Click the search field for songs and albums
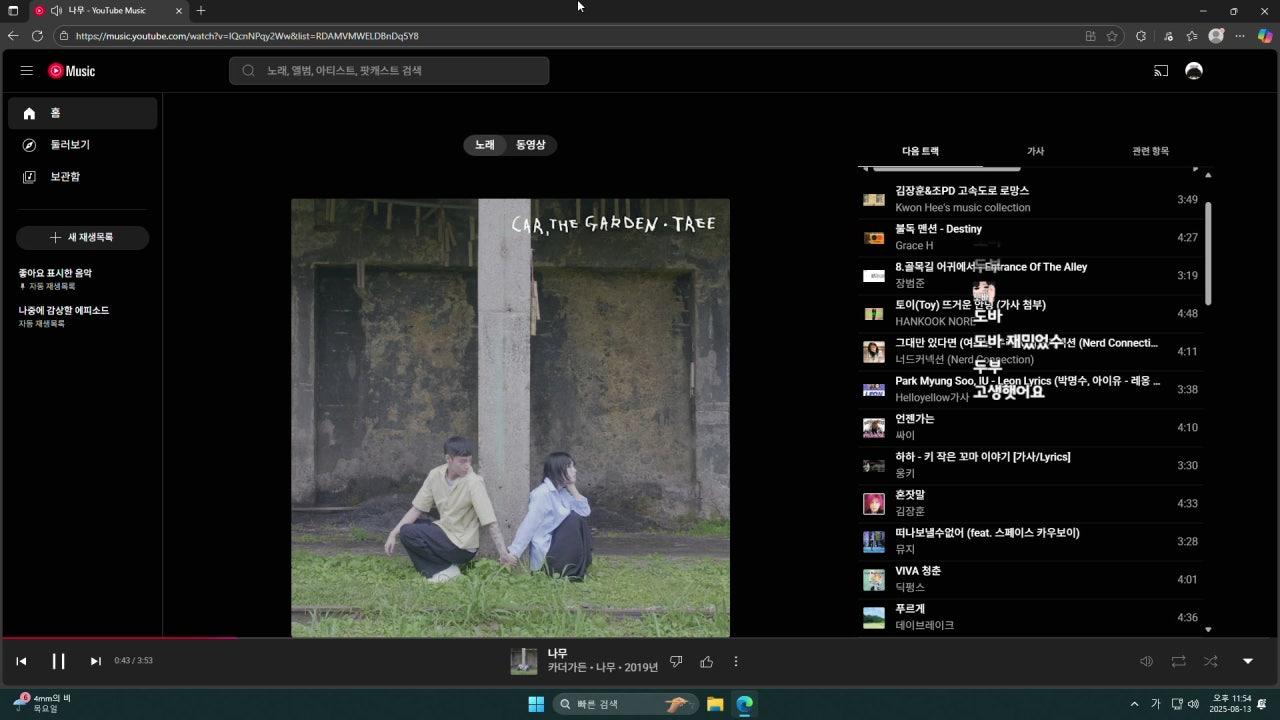The width and height of the screenshot is (1280, 720). (x=389, y=71)
